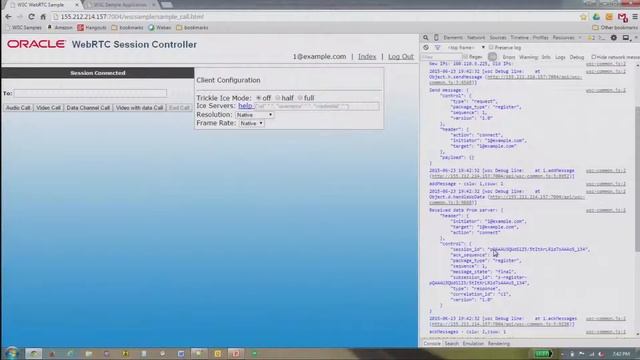Open the Index link
The height and width of the screenshot is (360, 640).
[367, 57]
